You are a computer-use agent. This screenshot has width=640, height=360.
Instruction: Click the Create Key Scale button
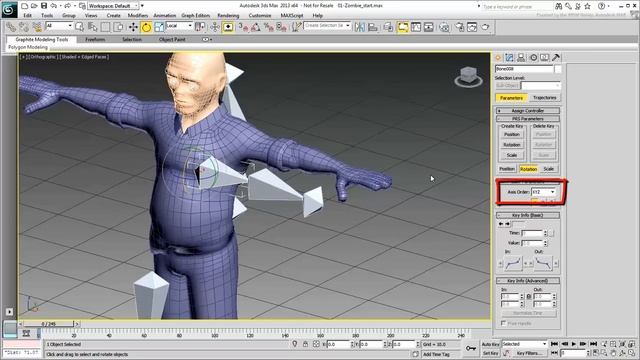click(x=511, y=156)
